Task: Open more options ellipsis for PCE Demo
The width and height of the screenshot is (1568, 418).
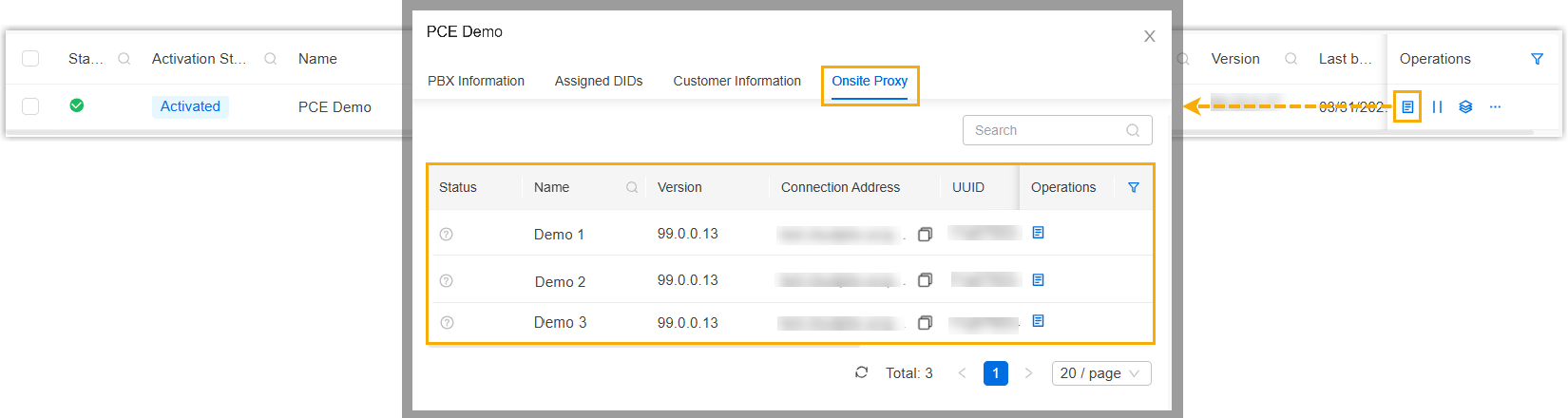Action: click(x=1495, y=107)
